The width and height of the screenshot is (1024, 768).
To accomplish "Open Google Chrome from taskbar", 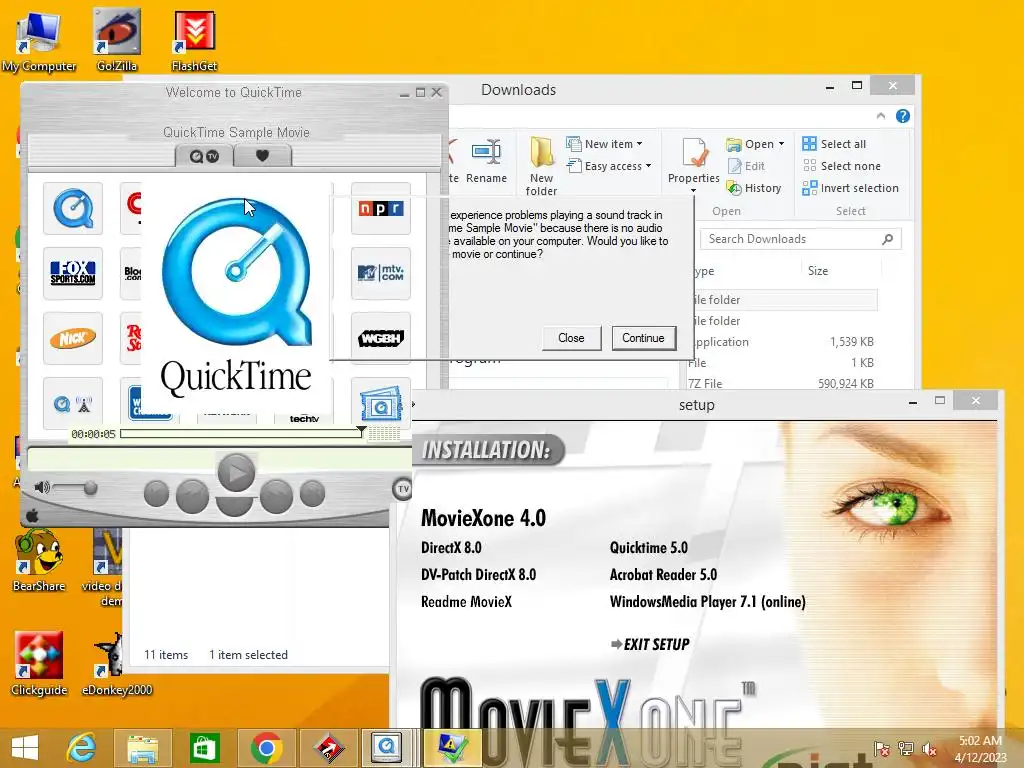I will (x=266, y=748).
